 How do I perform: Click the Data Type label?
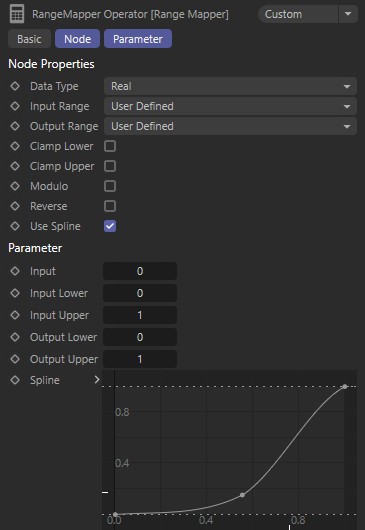coord(54,87)
